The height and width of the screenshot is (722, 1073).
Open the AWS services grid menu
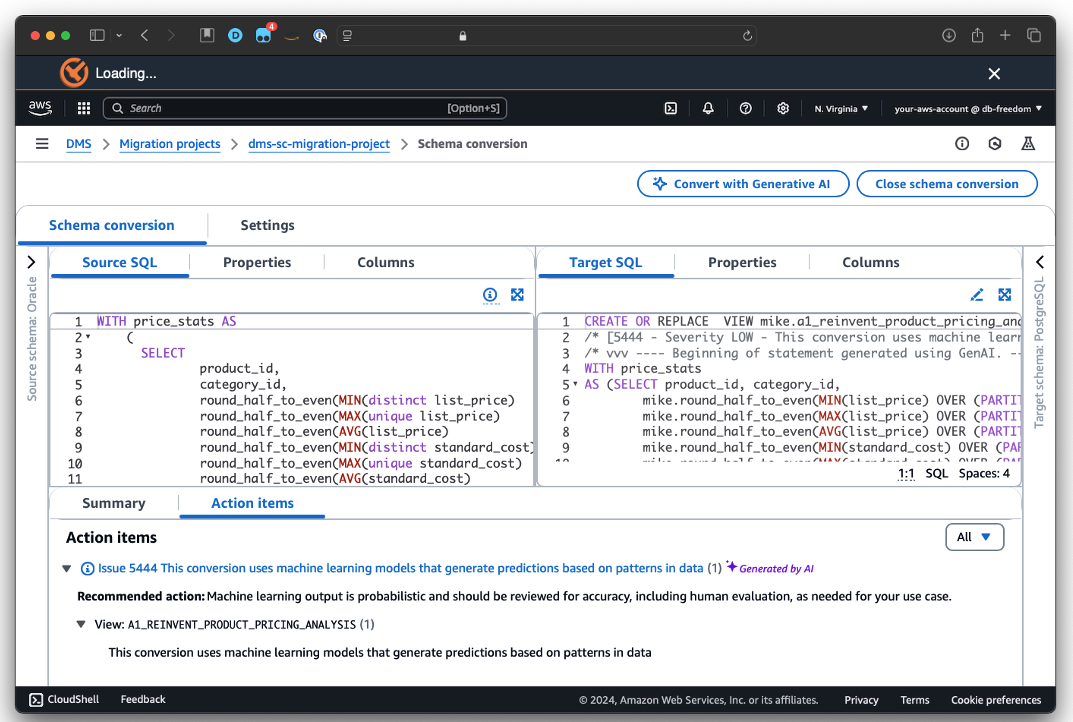[x=84, y=108]
